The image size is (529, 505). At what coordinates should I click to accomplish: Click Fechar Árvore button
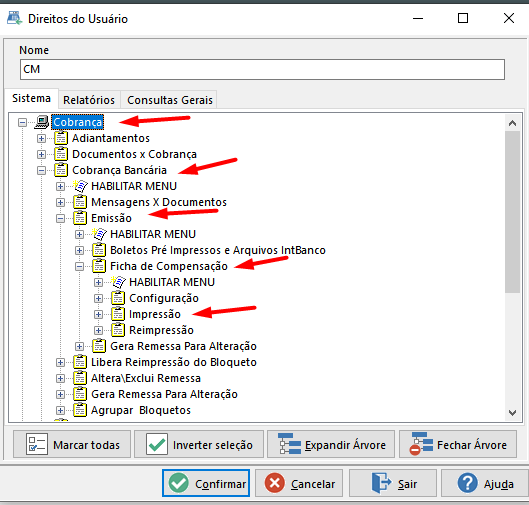[x=458, y=444]
